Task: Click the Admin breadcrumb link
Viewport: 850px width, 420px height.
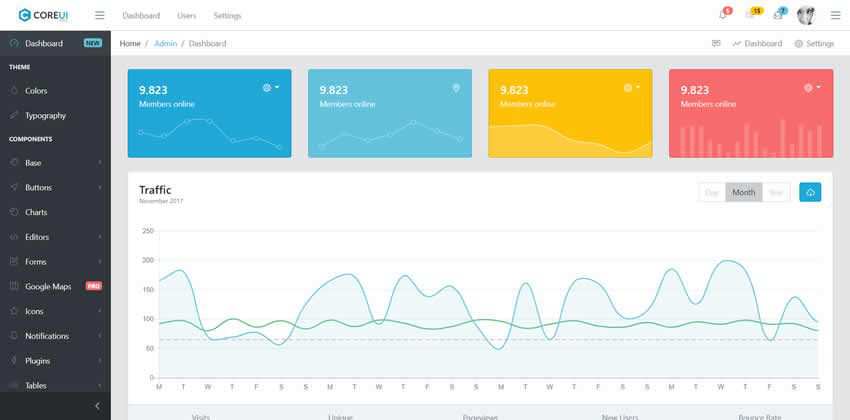Action: point(164,44)
